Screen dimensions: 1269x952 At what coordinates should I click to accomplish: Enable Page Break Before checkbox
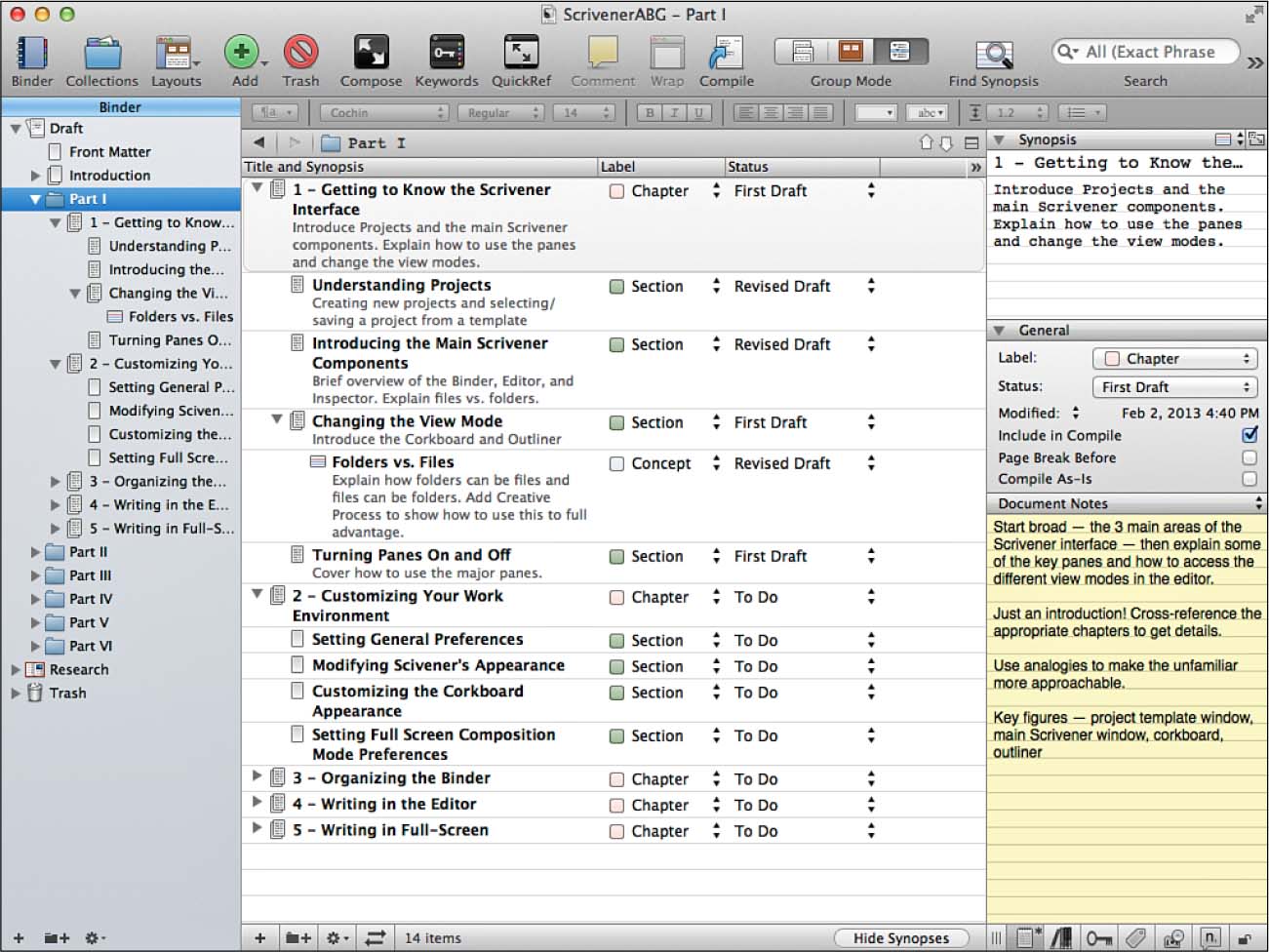point(1249,457)
